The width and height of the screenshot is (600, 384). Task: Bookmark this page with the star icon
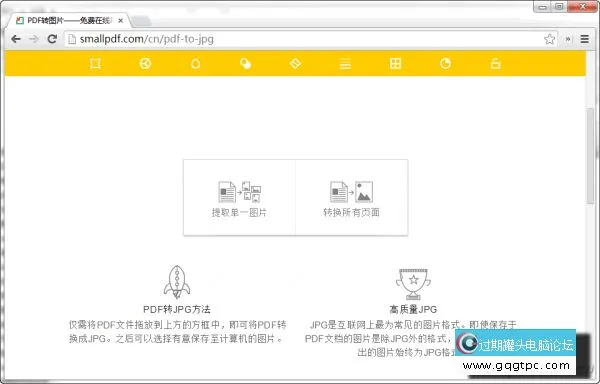(x=549, y=39)
